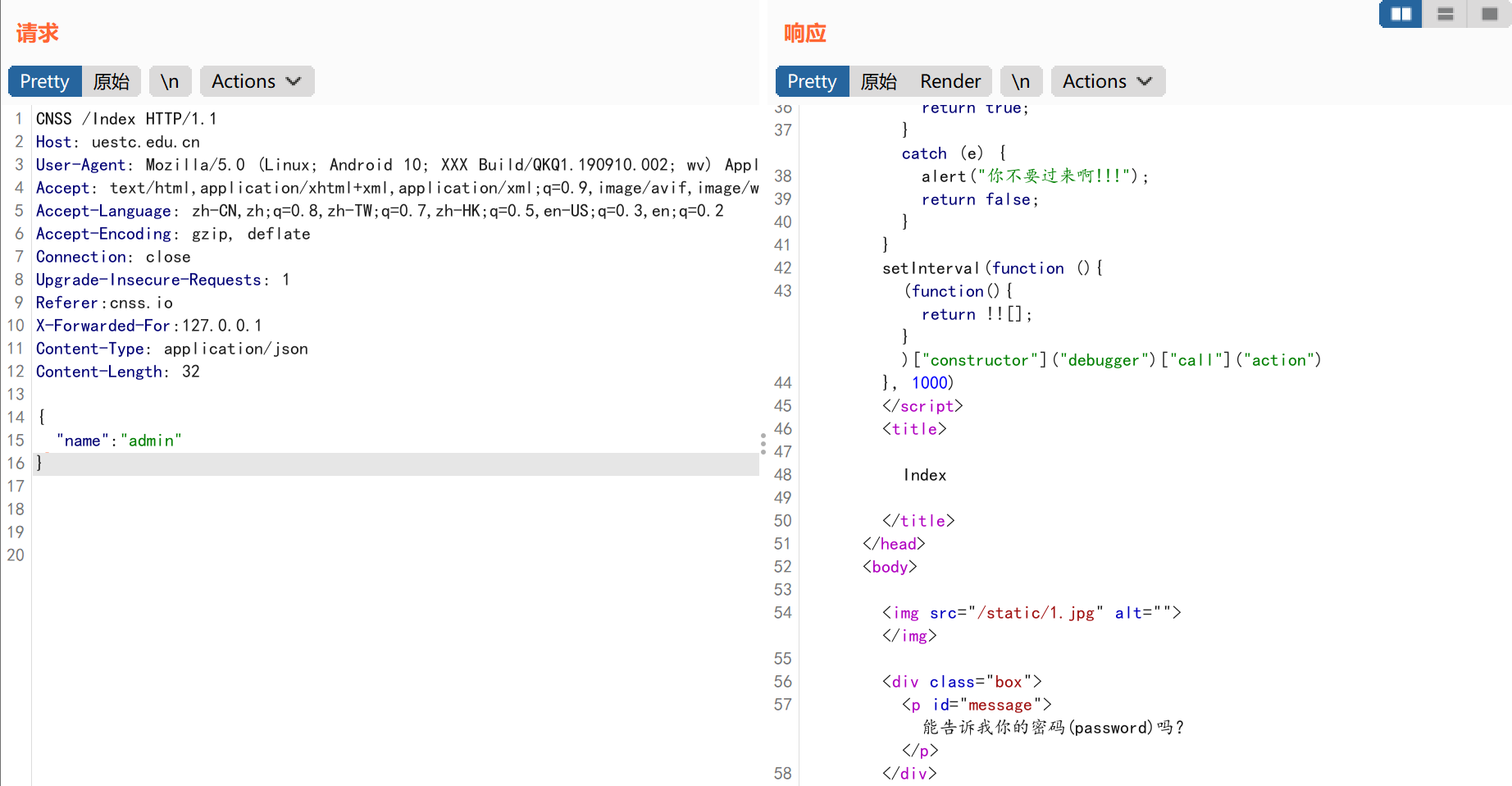Image resolution: width=1512 pixels, height=786 pixels.
Task: Open the Actions dropdown in request panel
Action: click(x=257, y=81)
